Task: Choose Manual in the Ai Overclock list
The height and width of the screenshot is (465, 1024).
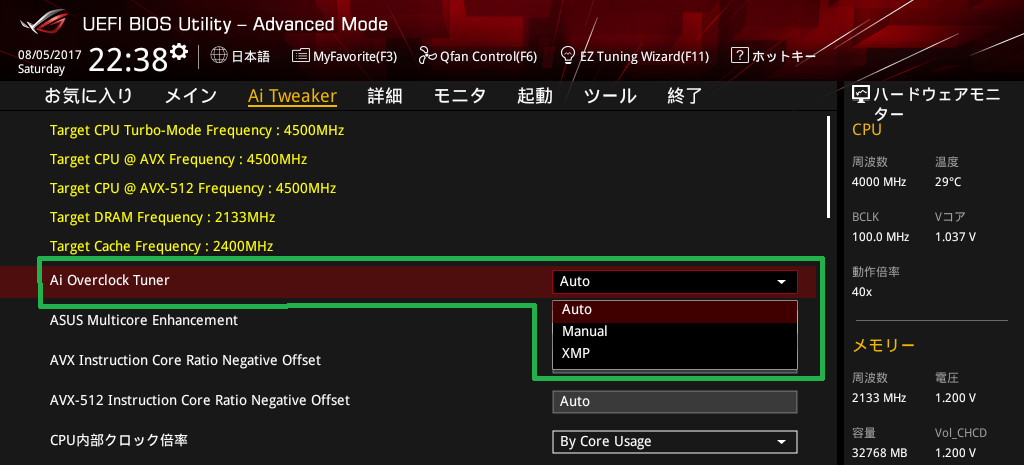Action: pyautogui.click(x=675, y=332)
